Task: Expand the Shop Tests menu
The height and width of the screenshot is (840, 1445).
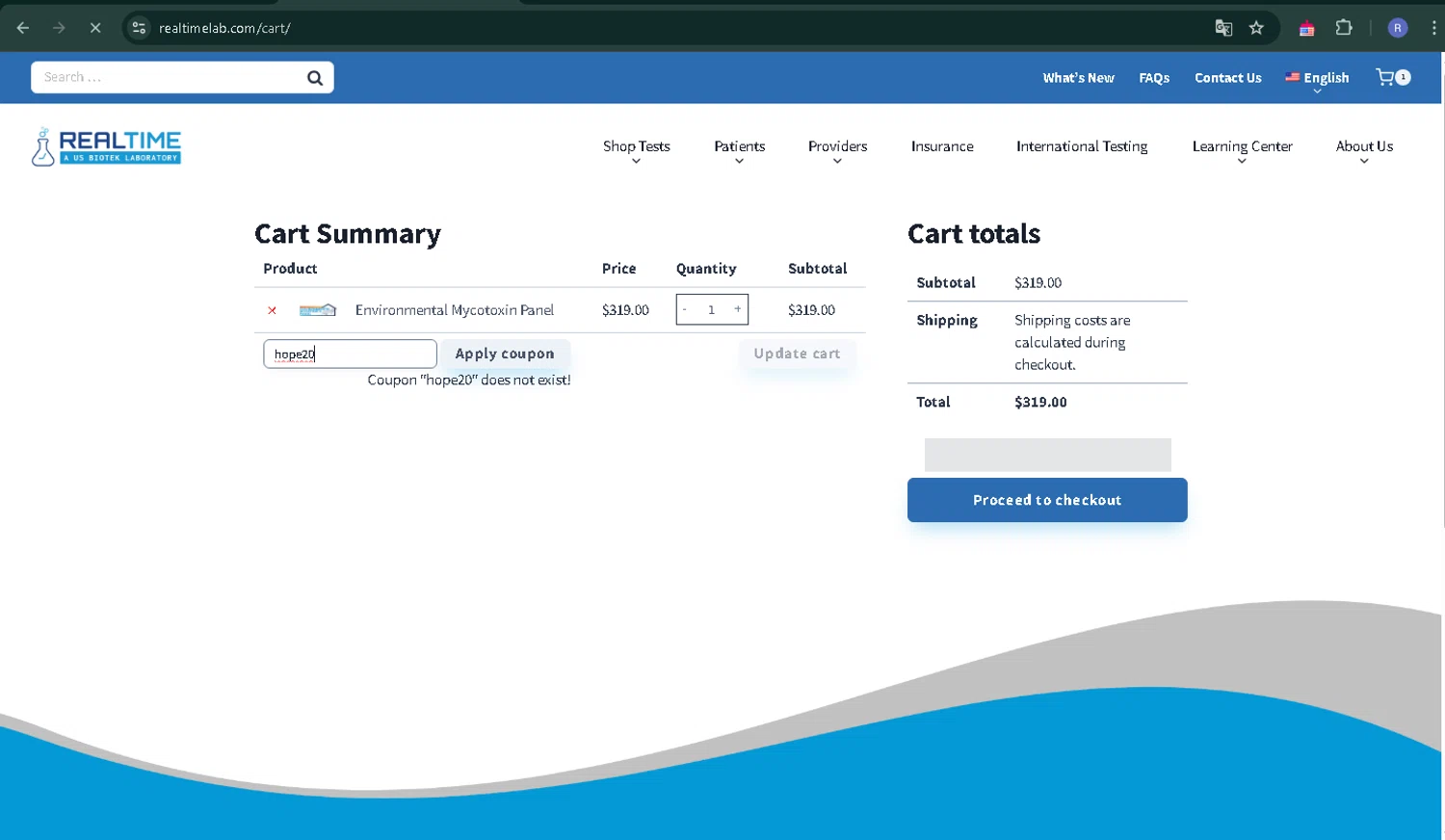Action: (636, 149)
